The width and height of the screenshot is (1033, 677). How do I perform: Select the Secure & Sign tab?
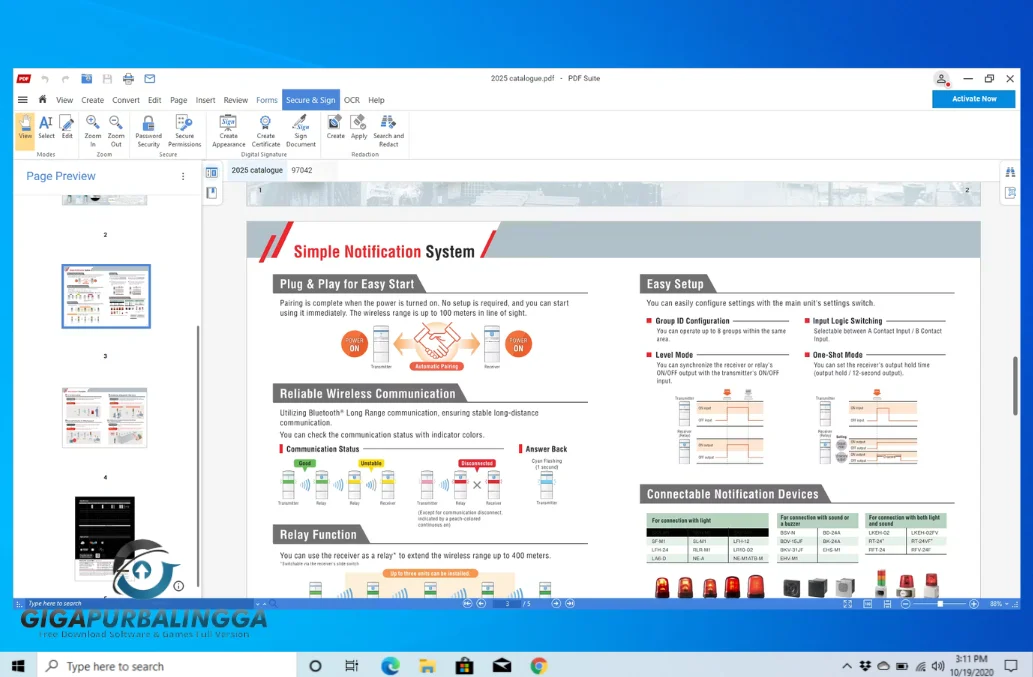311,100
